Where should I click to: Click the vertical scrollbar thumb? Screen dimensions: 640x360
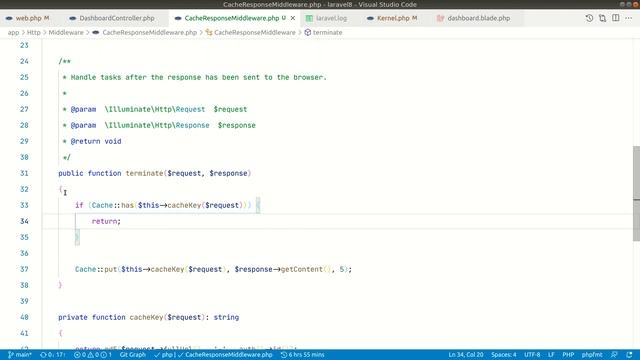636,193
